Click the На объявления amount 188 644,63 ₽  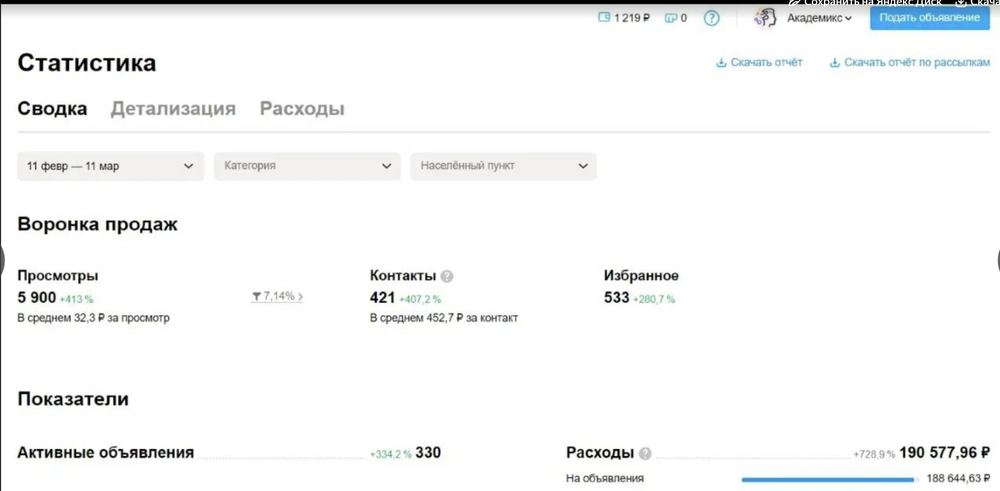[959, 479]
